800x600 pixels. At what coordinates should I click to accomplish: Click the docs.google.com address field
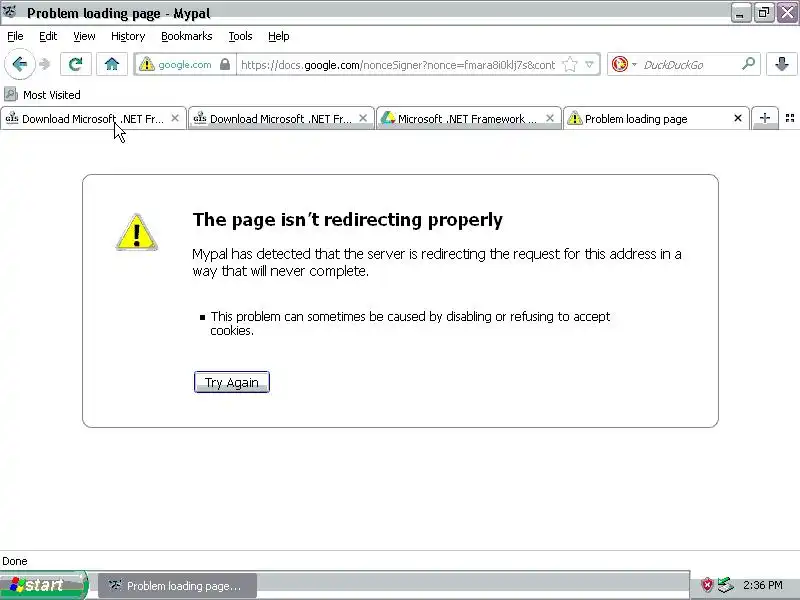tap(398, 65)
